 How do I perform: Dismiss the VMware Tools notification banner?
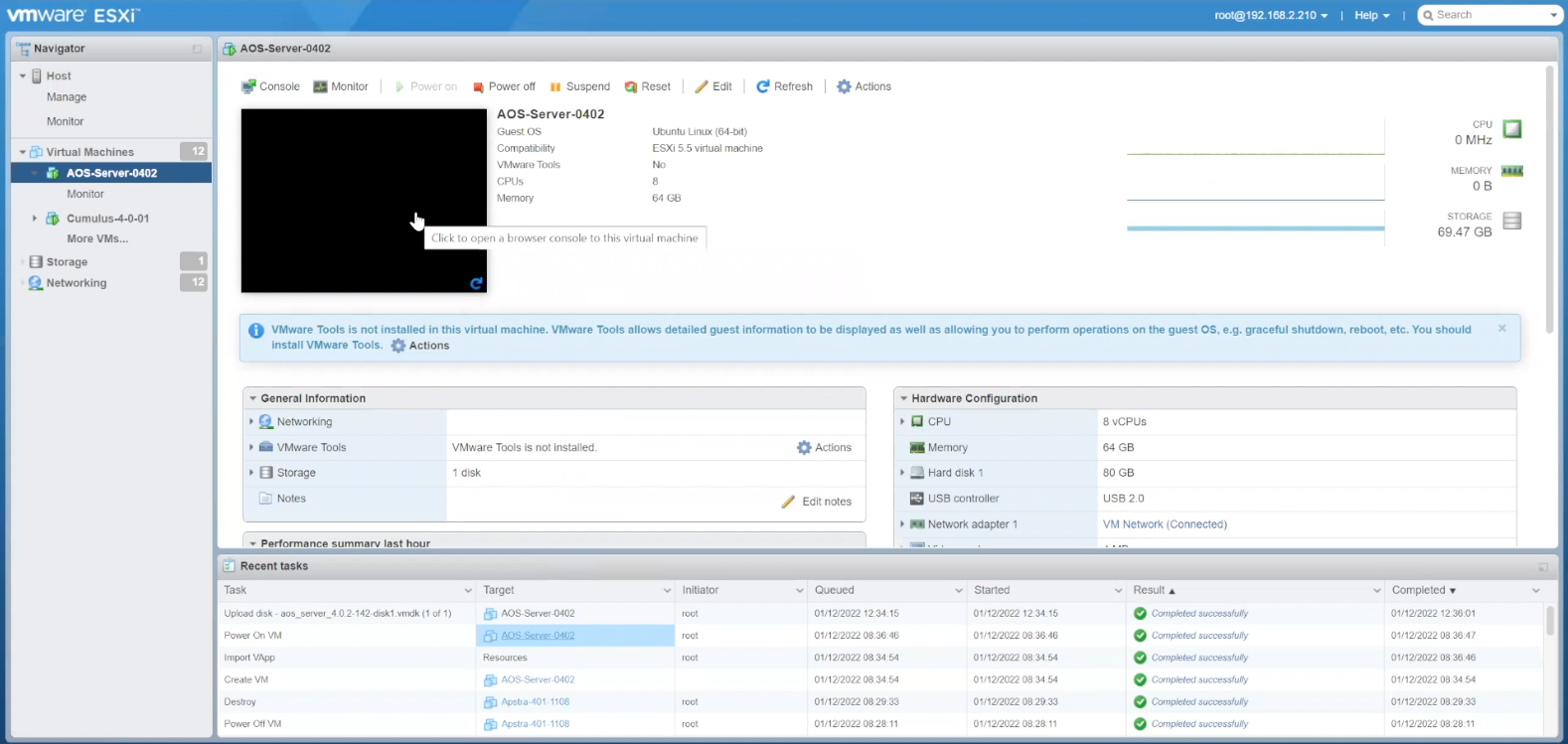tap(1501, 328)
